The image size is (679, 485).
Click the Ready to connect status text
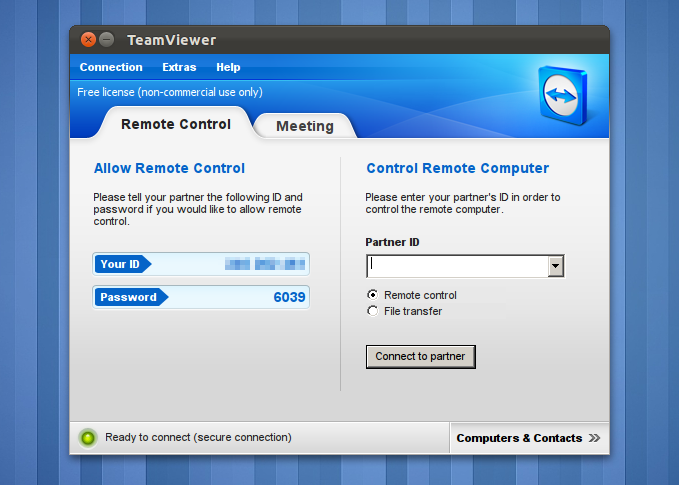198,438
